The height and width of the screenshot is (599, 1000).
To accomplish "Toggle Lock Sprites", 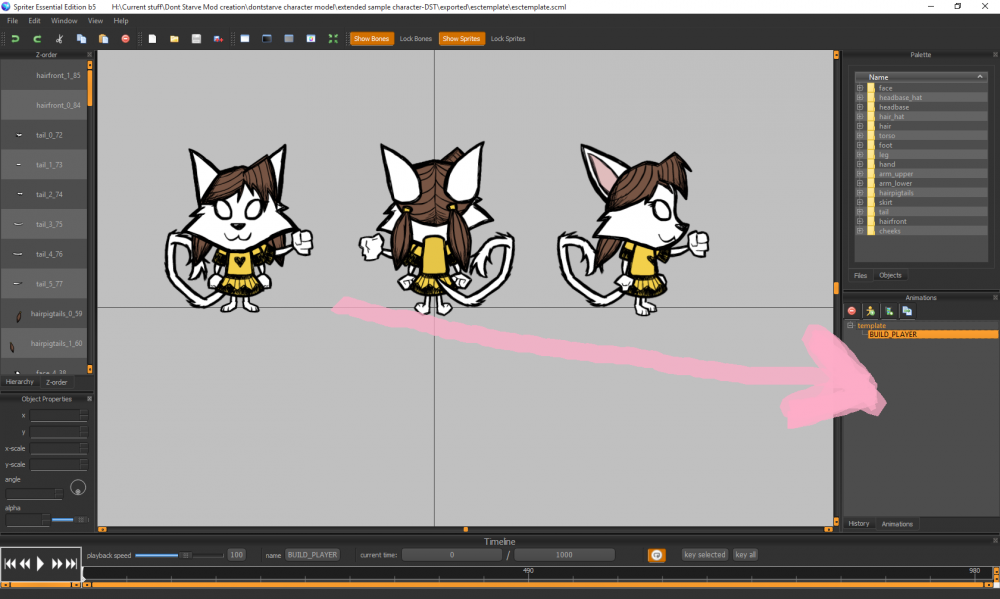I will [x=508, y=39].
